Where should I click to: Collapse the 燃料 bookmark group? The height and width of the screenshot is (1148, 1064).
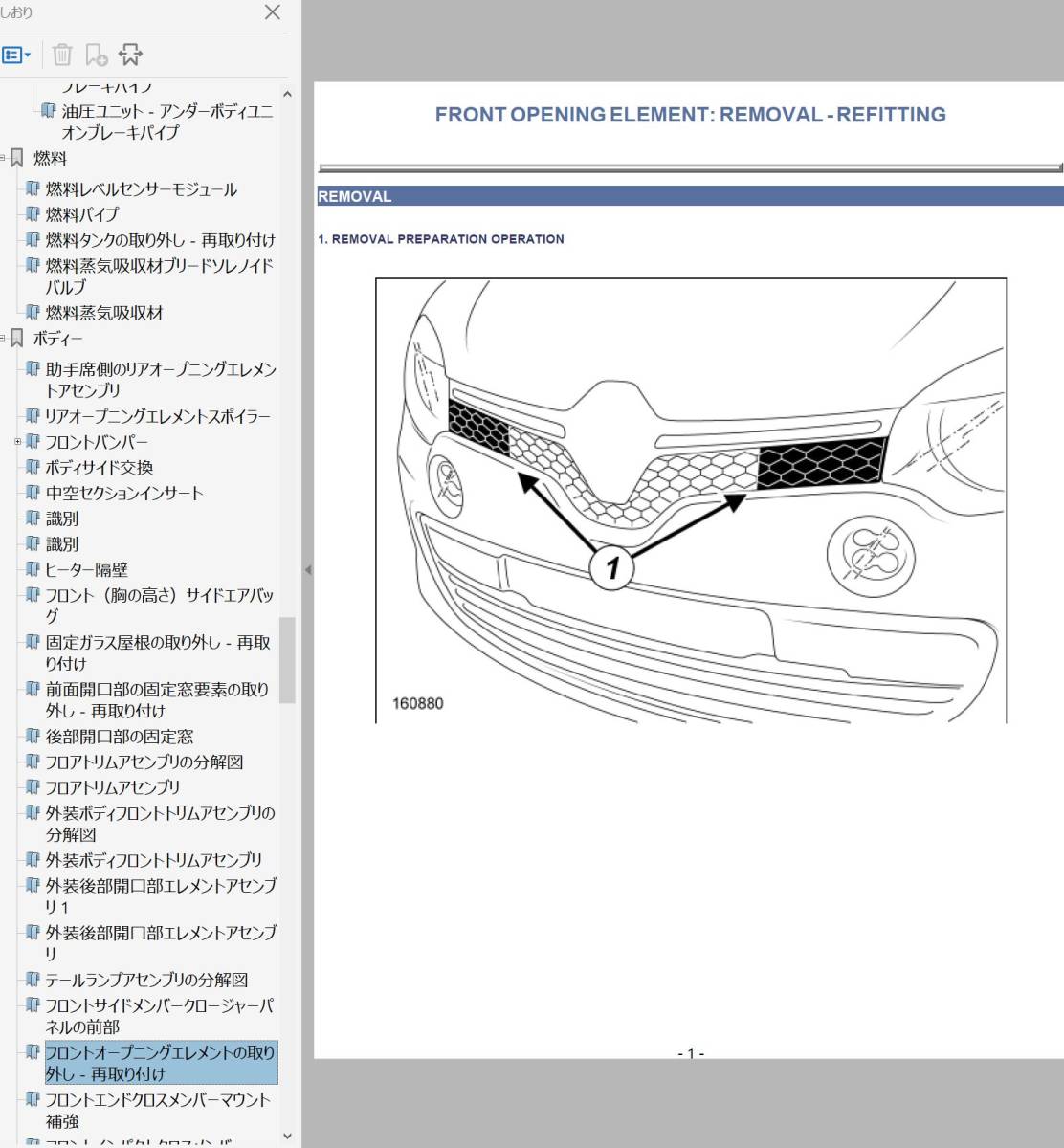(x=3, y=159)
